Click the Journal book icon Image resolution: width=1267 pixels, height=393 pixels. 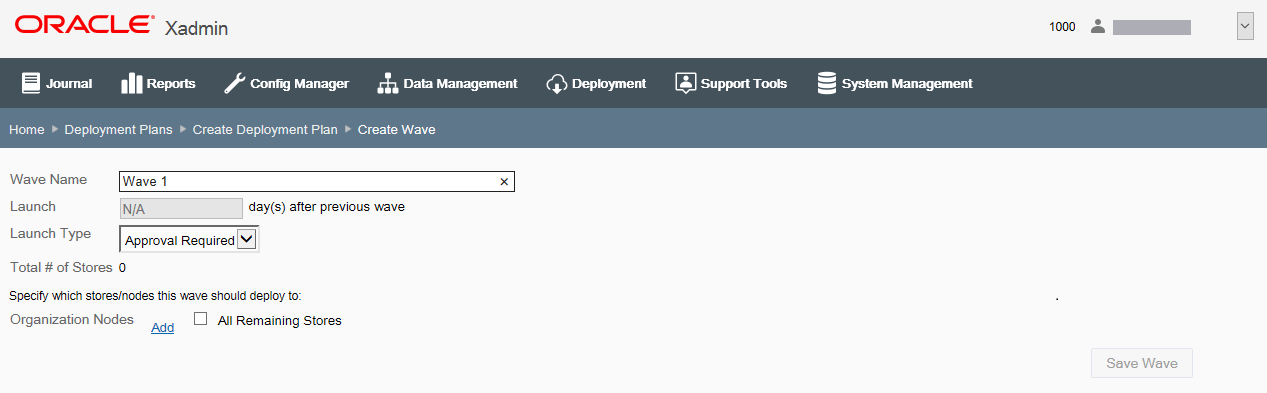point(31,83)
